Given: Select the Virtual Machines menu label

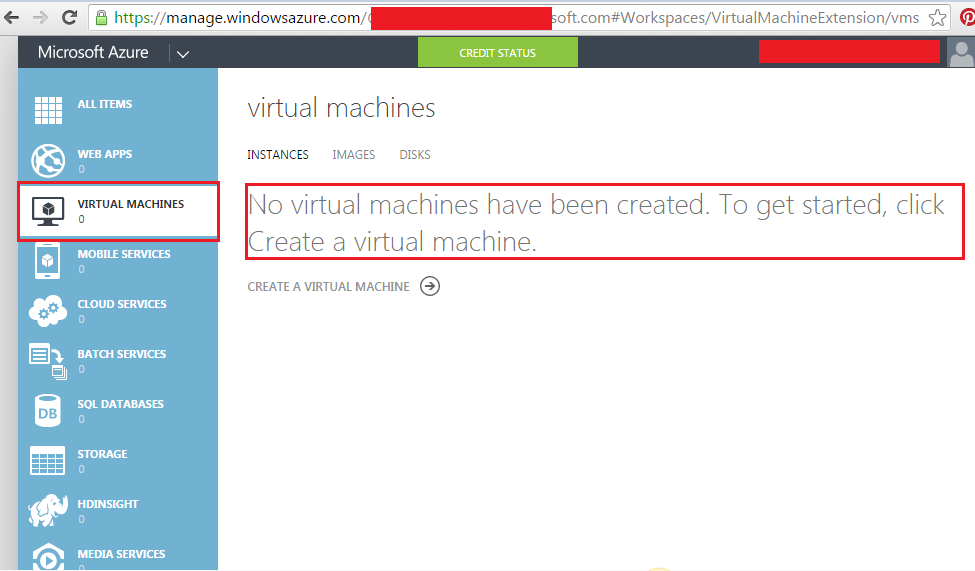Looking at the screenshot, I should coord(131,204).
